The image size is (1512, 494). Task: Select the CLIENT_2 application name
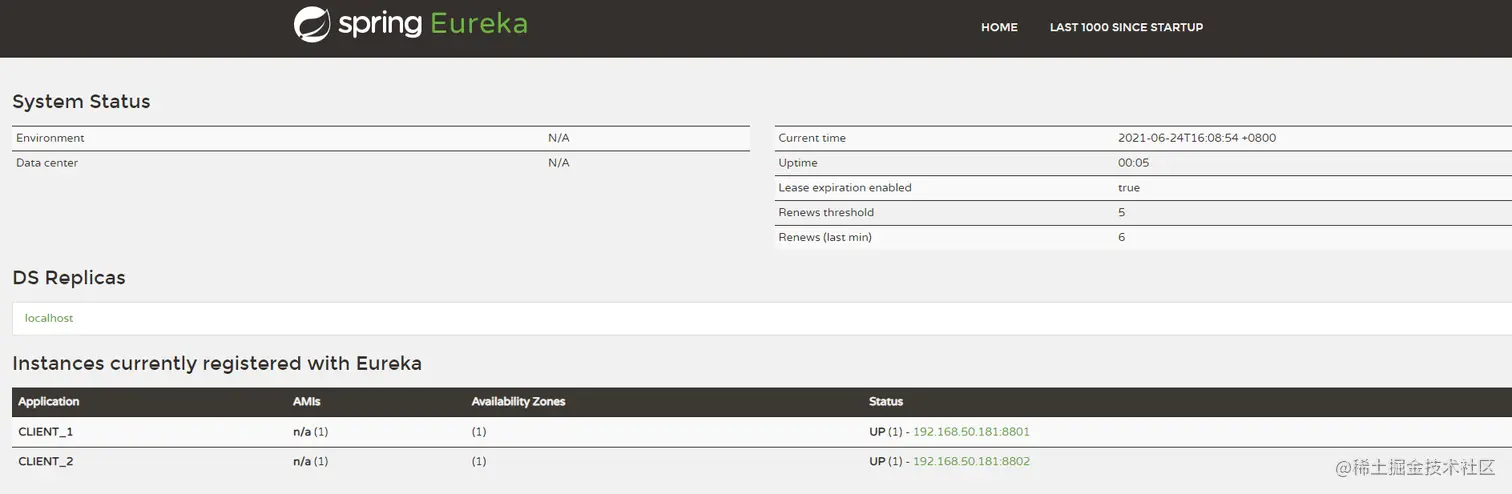(46, 462)
